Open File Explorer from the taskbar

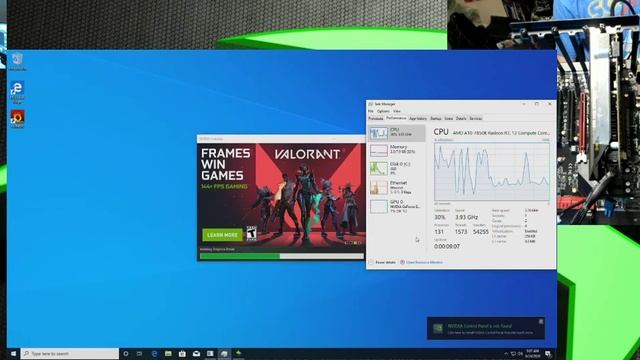tap(168, 353)
